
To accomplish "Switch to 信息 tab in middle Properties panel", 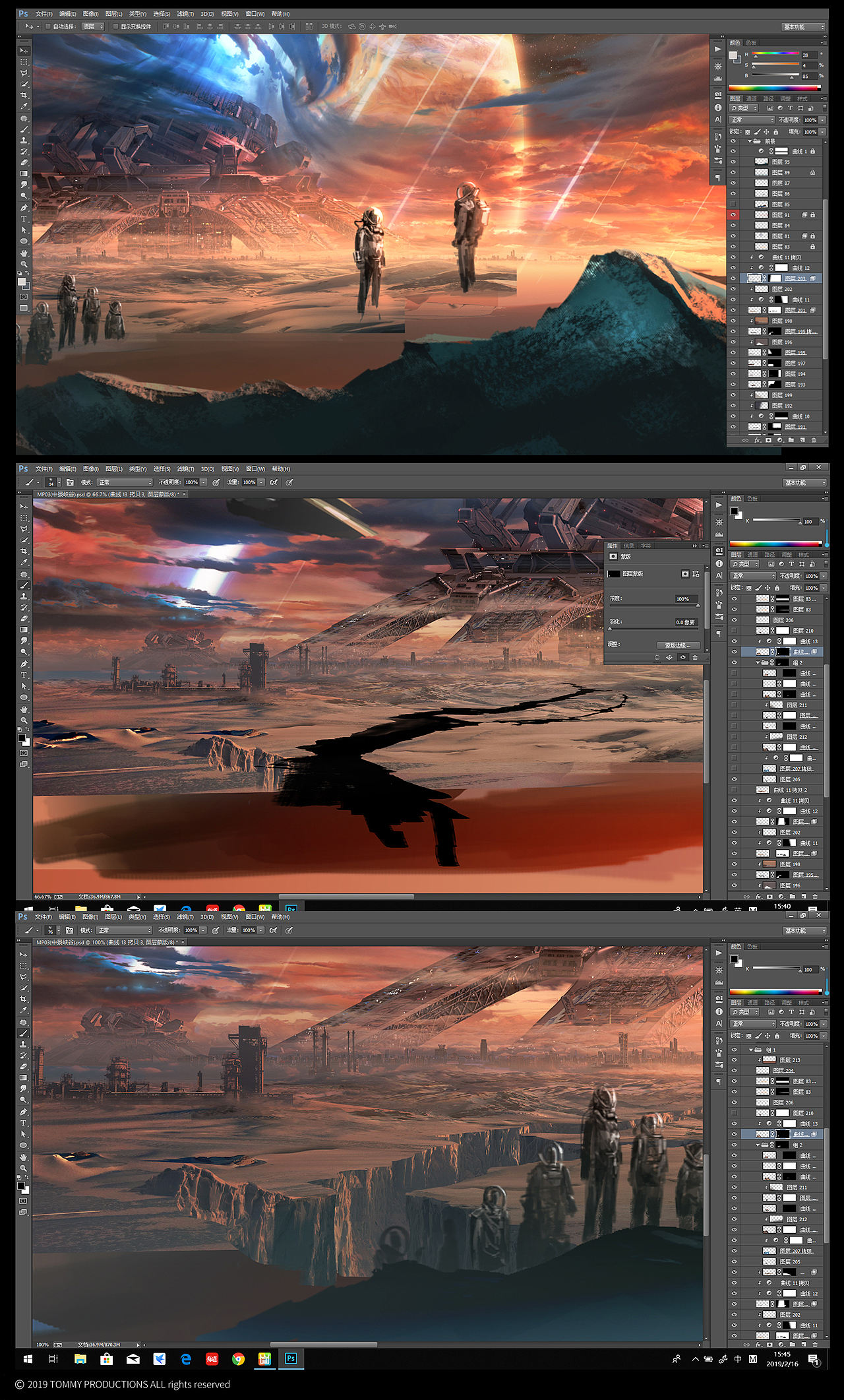I will pyautogui.click(x=629, y=546).
